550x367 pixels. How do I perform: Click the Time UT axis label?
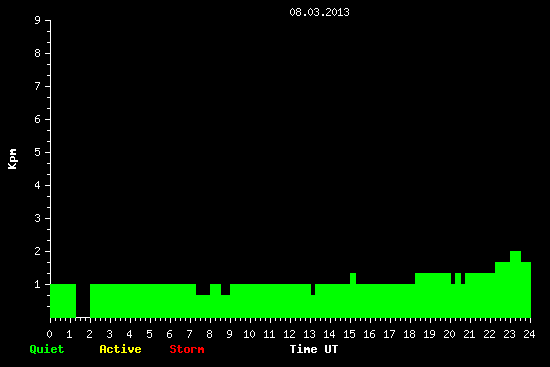(x=314, y=349)
